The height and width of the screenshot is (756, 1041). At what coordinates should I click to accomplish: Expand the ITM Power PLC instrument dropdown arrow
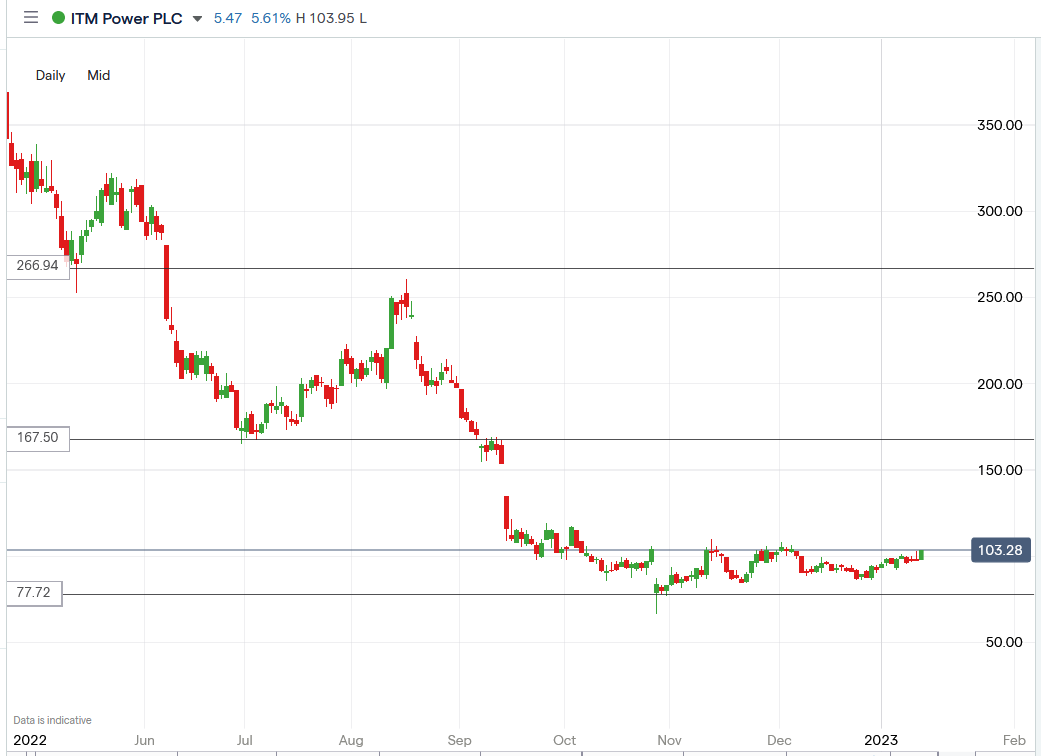click(197, 19)
